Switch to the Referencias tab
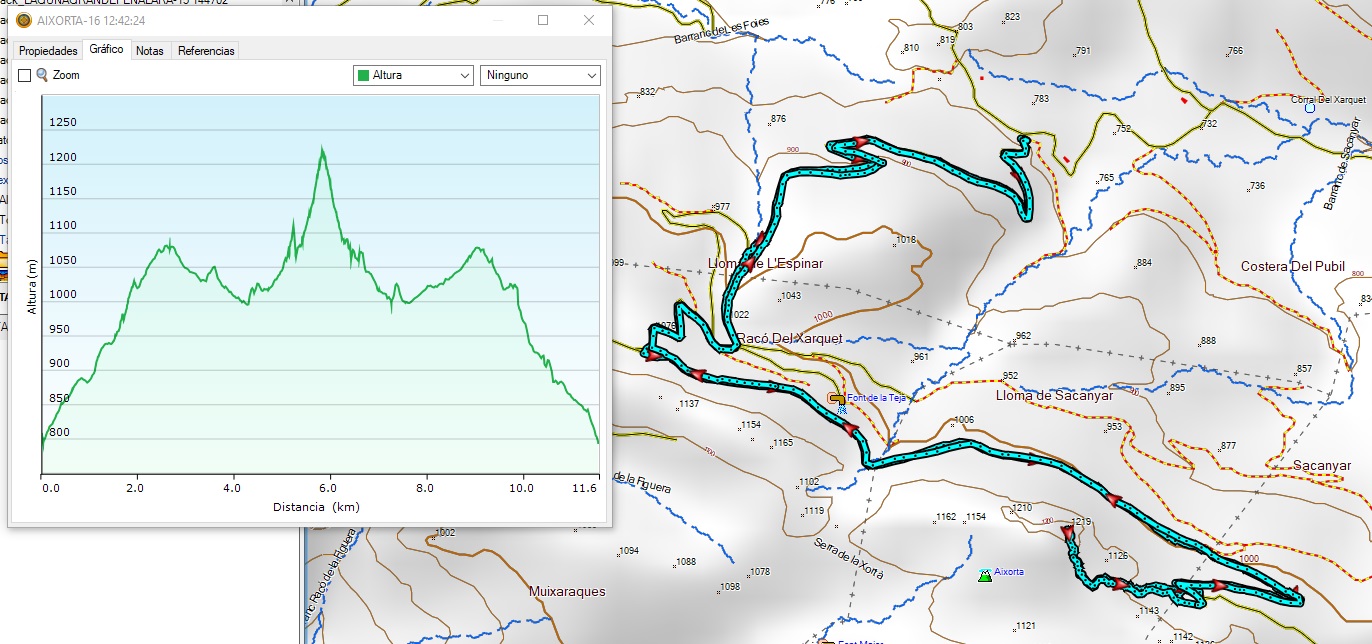This screenshot has height=644, width=1372. tap(206, 50)
